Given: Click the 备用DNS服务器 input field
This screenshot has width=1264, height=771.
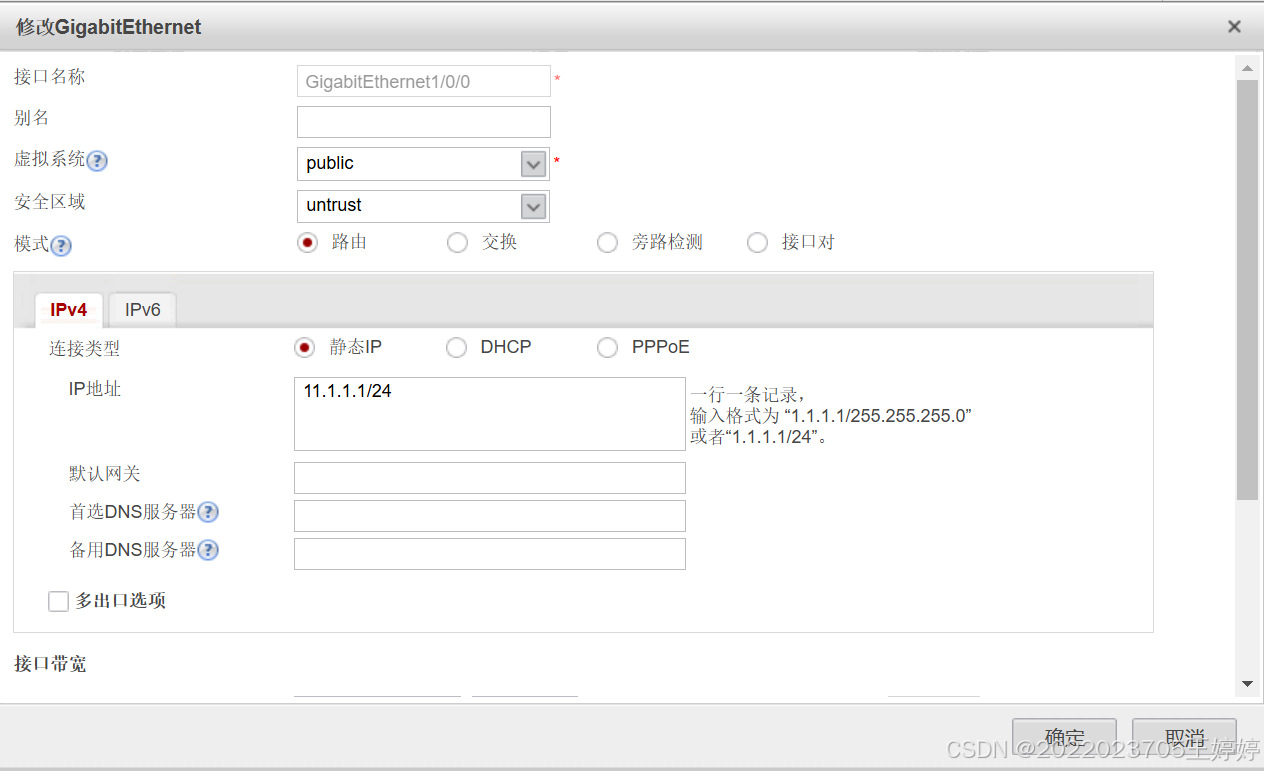Looking at the screenshot, I should click(490, 554).
